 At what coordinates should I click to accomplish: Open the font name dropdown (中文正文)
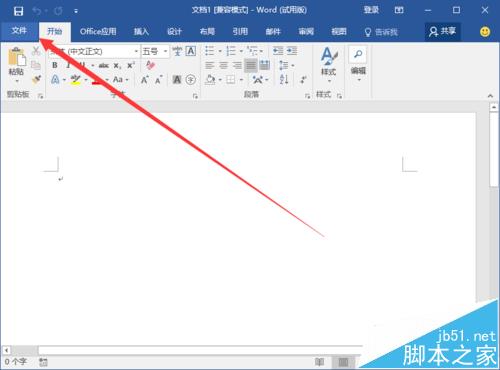pyautogui.click(x=136, y=51)
